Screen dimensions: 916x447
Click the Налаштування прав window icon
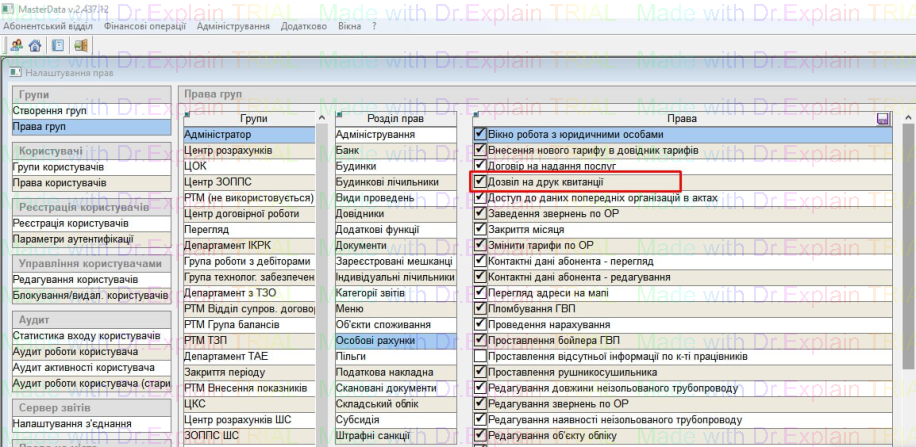point(14,74)
